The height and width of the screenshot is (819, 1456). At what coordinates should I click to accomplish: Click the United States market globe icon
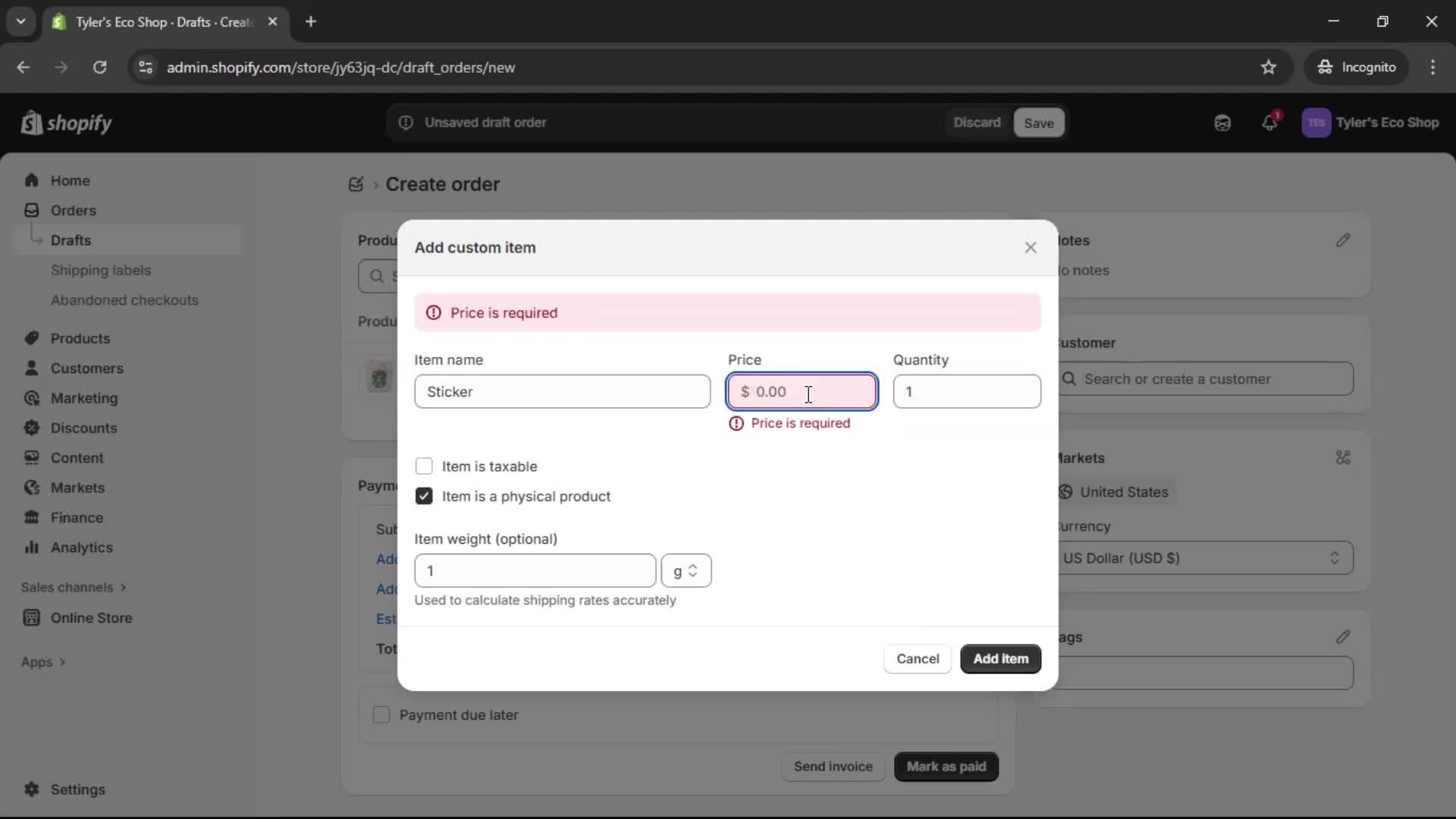[x=1065, y=492]
